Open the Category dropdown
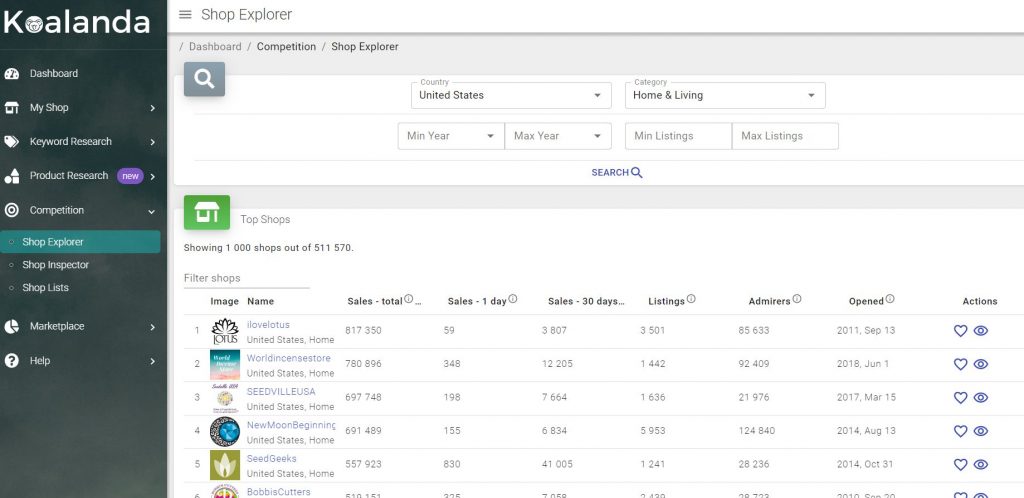This screenshot has height=498, width=1024. [726, 95]
